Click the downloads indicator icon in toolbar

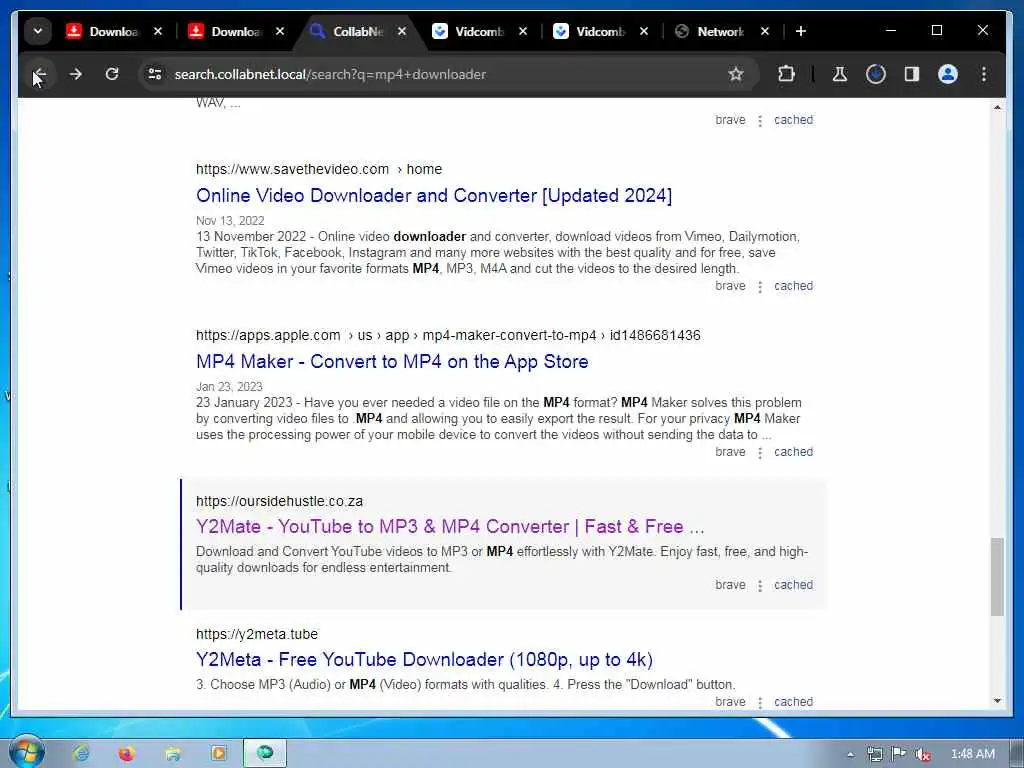pyautogui.click(x=876, y=74)
